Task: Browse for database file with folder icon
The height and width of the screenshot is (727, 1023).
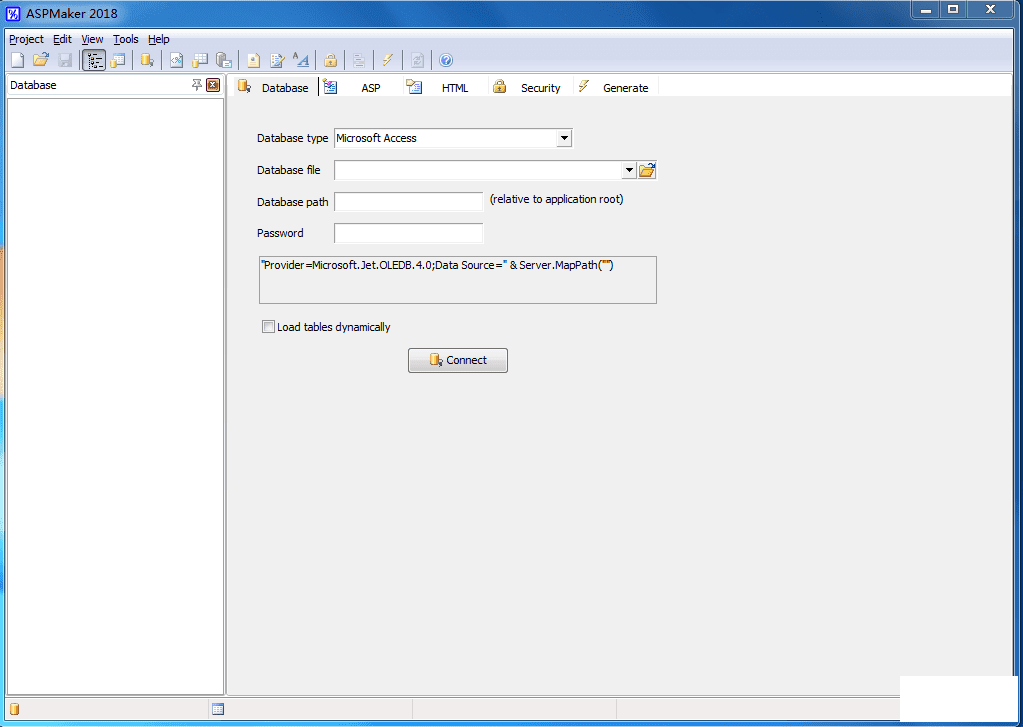Action: coord(647,170)
